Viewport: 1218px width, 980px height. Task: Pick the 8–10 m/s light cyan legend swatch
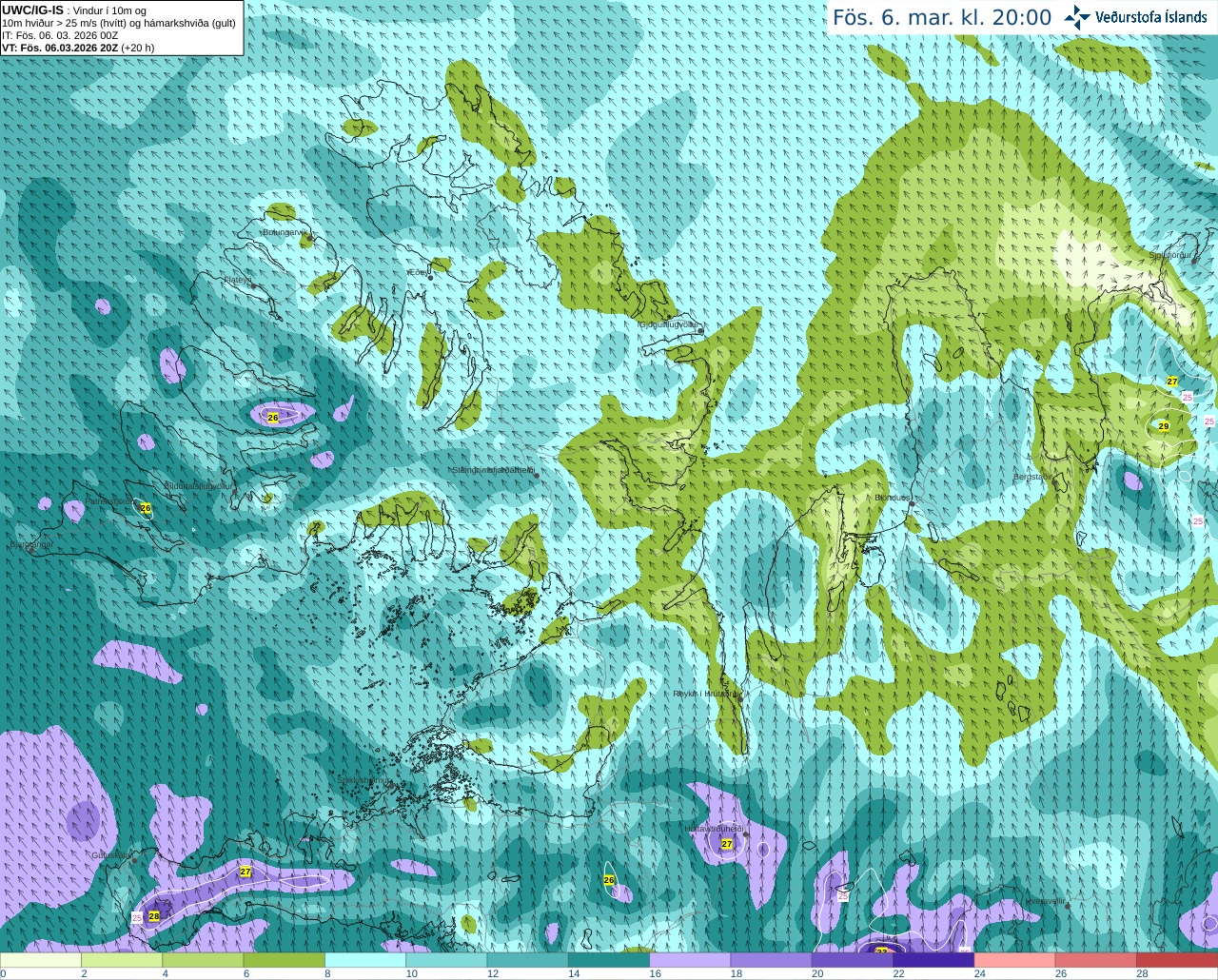click(x=366, y=960)
